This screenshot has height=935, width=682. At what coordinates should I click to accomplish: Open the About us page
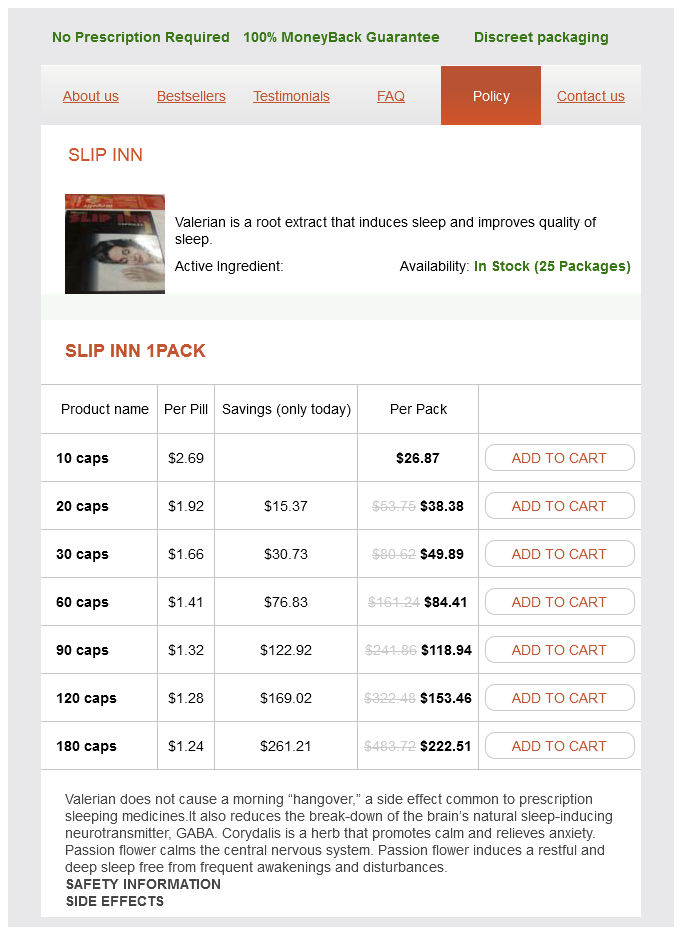[91, 96]
